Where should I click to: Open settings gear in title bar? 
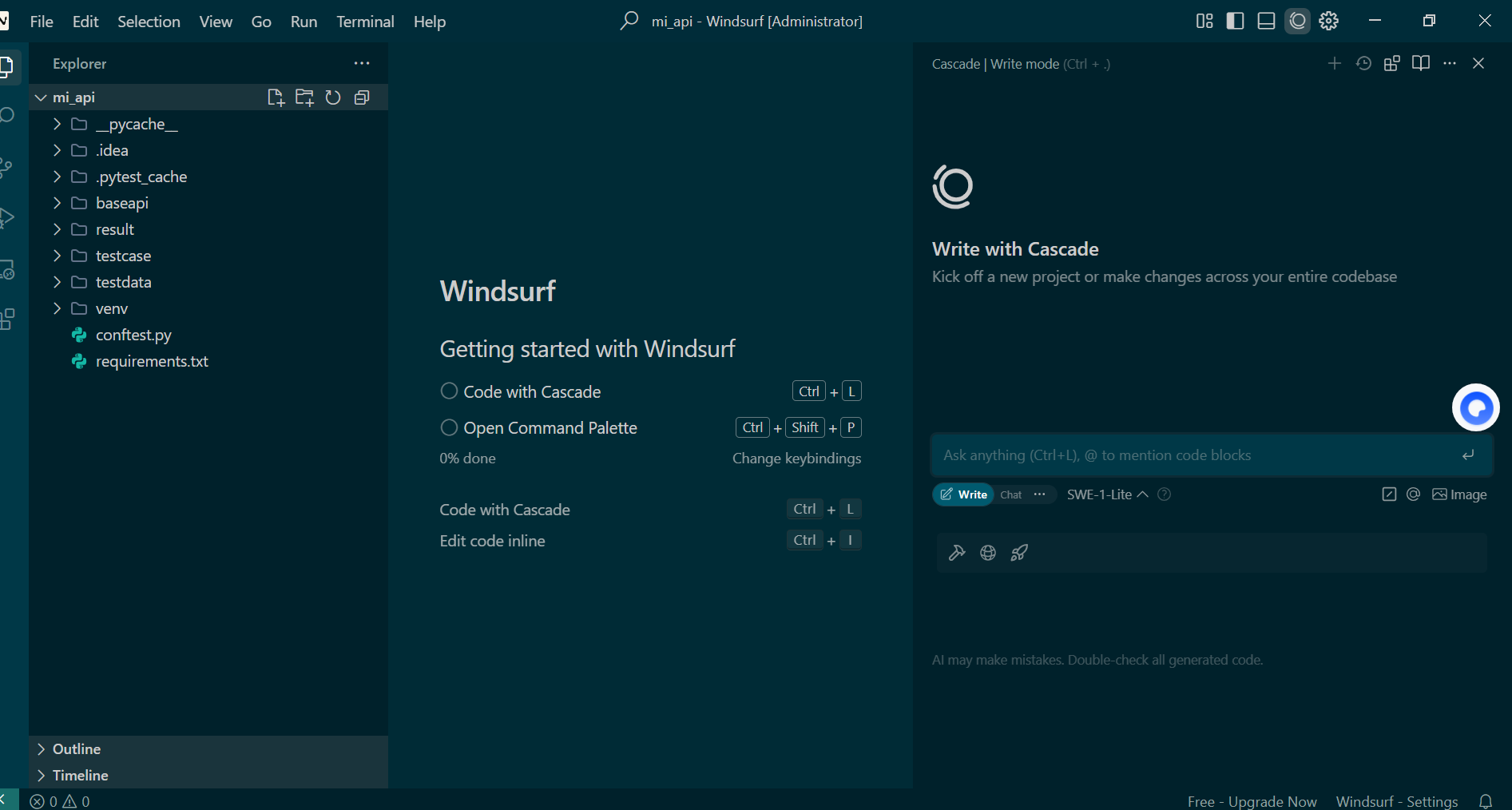click(x=1329, y=21)
